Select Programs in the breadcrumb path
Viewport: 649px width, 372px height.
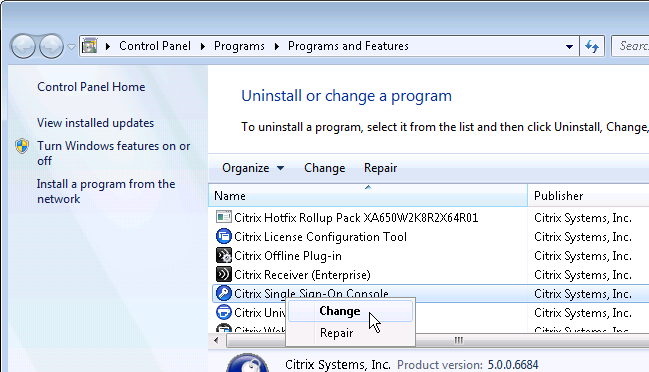click(x=239, y=46)
